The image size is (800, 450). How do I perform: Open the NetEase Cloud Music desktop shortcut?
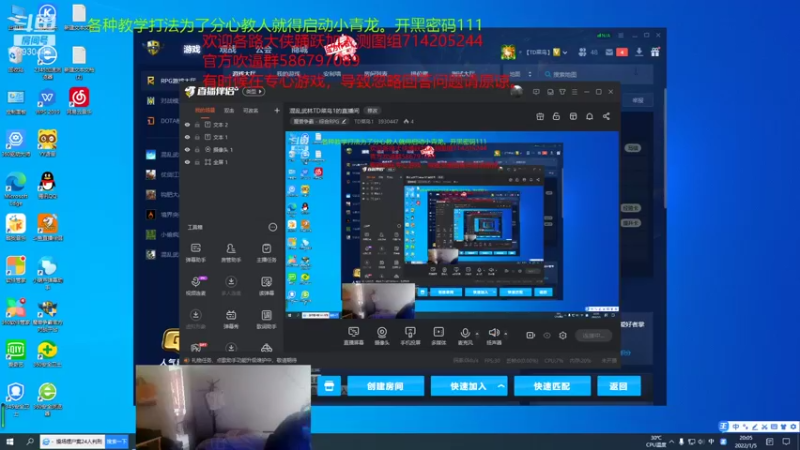coord(79,101)
